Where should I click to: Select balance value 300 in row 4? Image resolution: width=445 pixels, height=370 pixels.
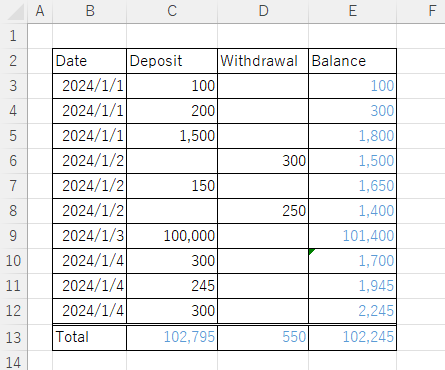coord(353,111)
